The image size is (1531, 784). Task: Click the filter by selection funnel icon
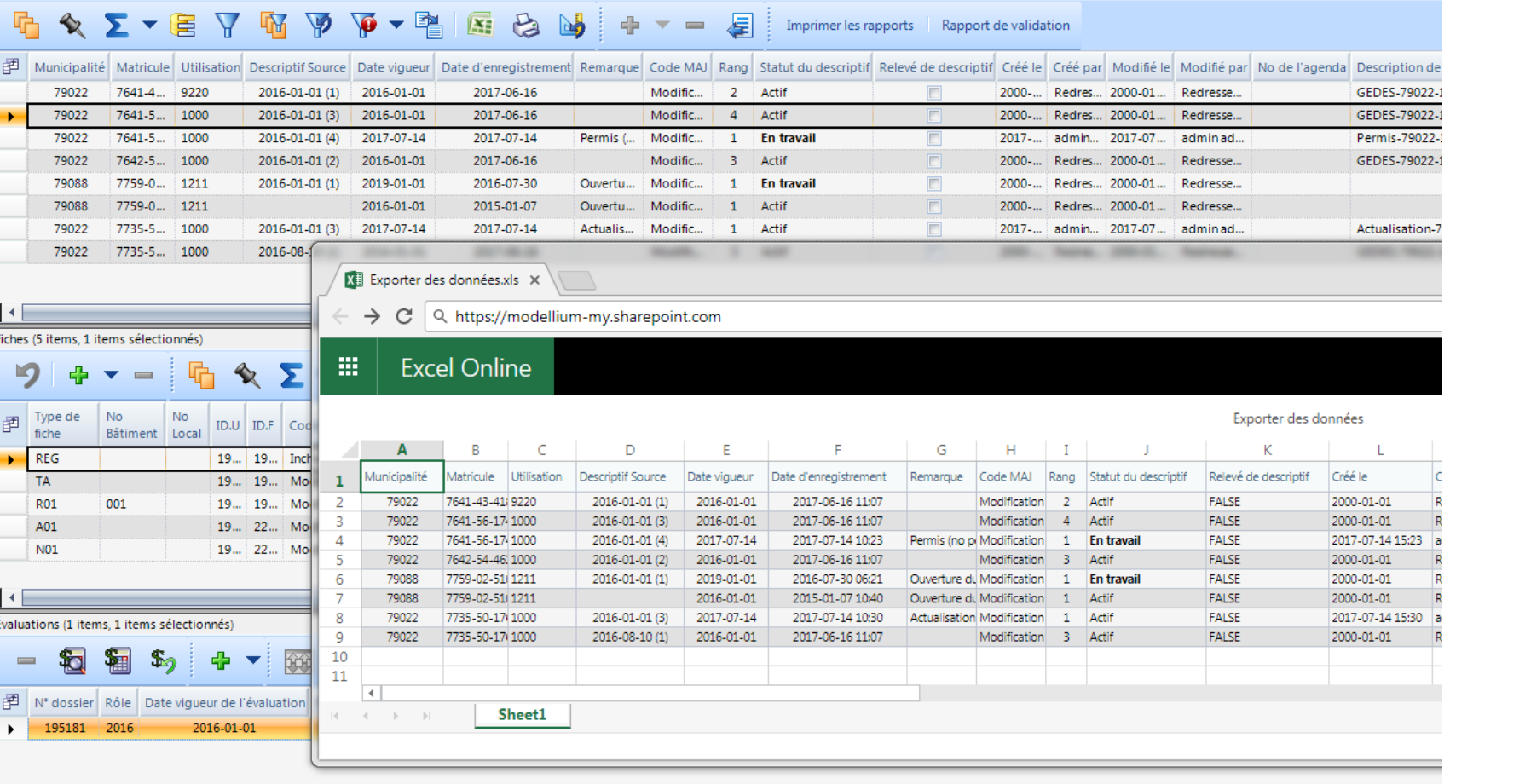pyautogui.click(x=274, y=25)
